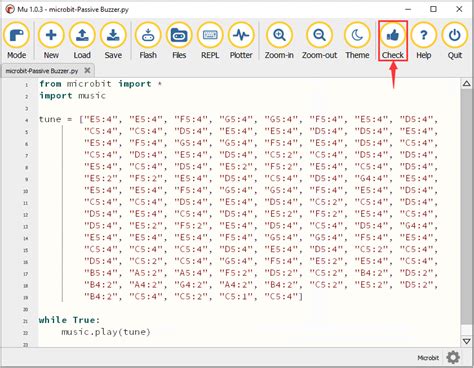Run Check on the code
This screenshot has height=368, width=474.
tap(393, 41)
